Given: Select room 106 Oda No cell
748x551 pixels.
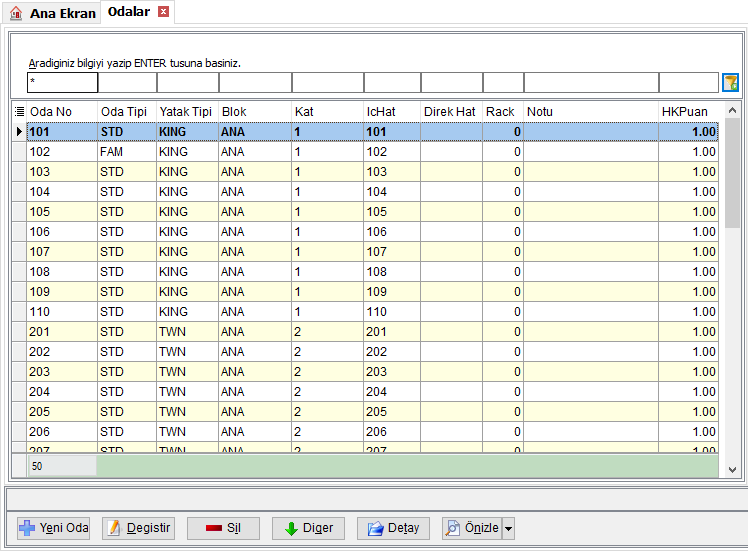Looking at the screenshot, I should [x=62, y=232].
